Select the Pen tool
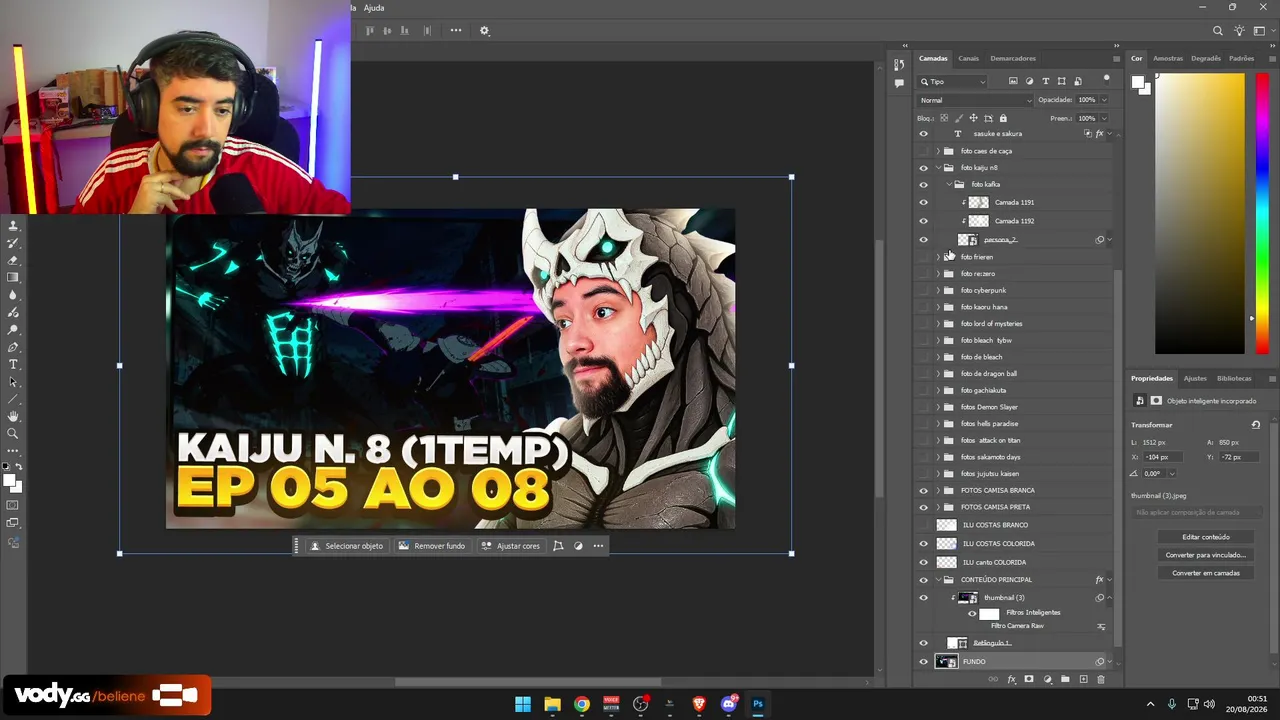Image resolution: width=1280 pixels, height=720 pixels. tap(13, 347)
